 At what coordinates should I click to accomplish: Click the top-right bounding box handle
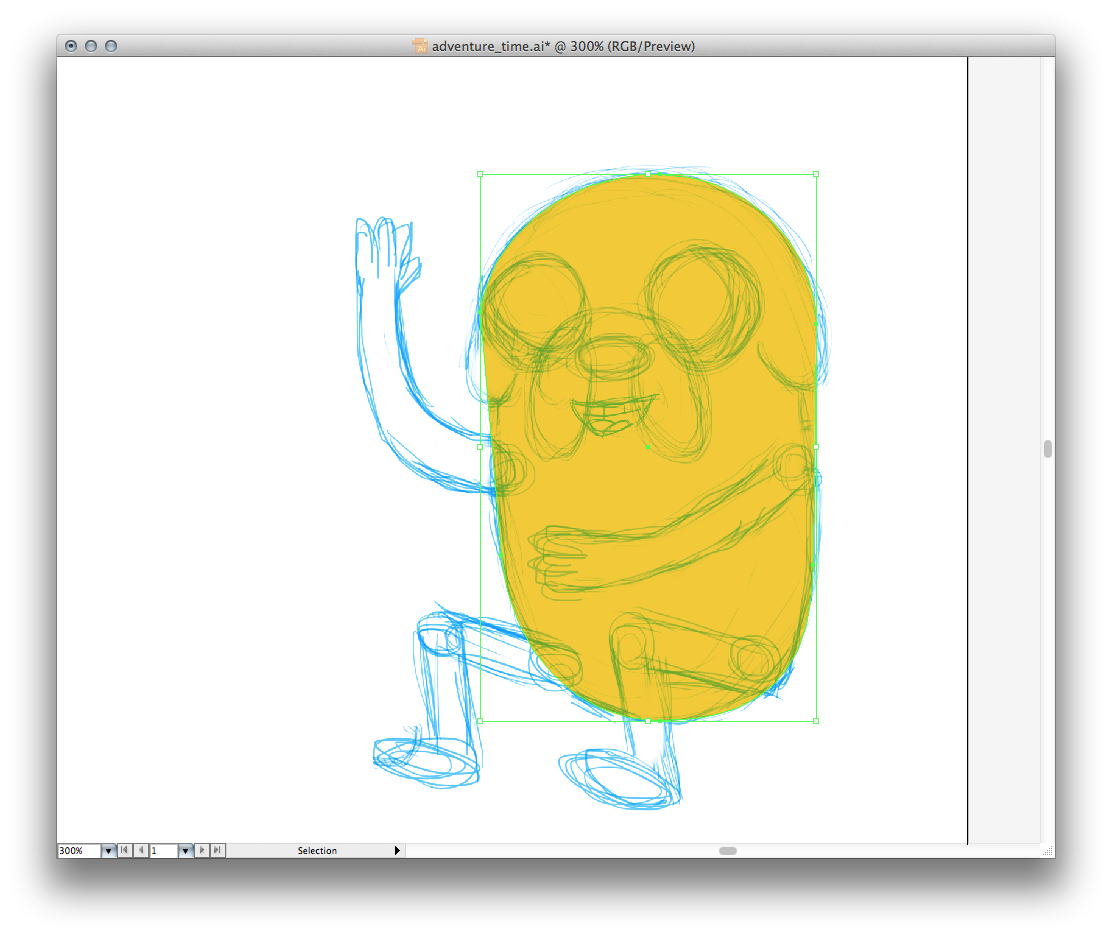816,174
